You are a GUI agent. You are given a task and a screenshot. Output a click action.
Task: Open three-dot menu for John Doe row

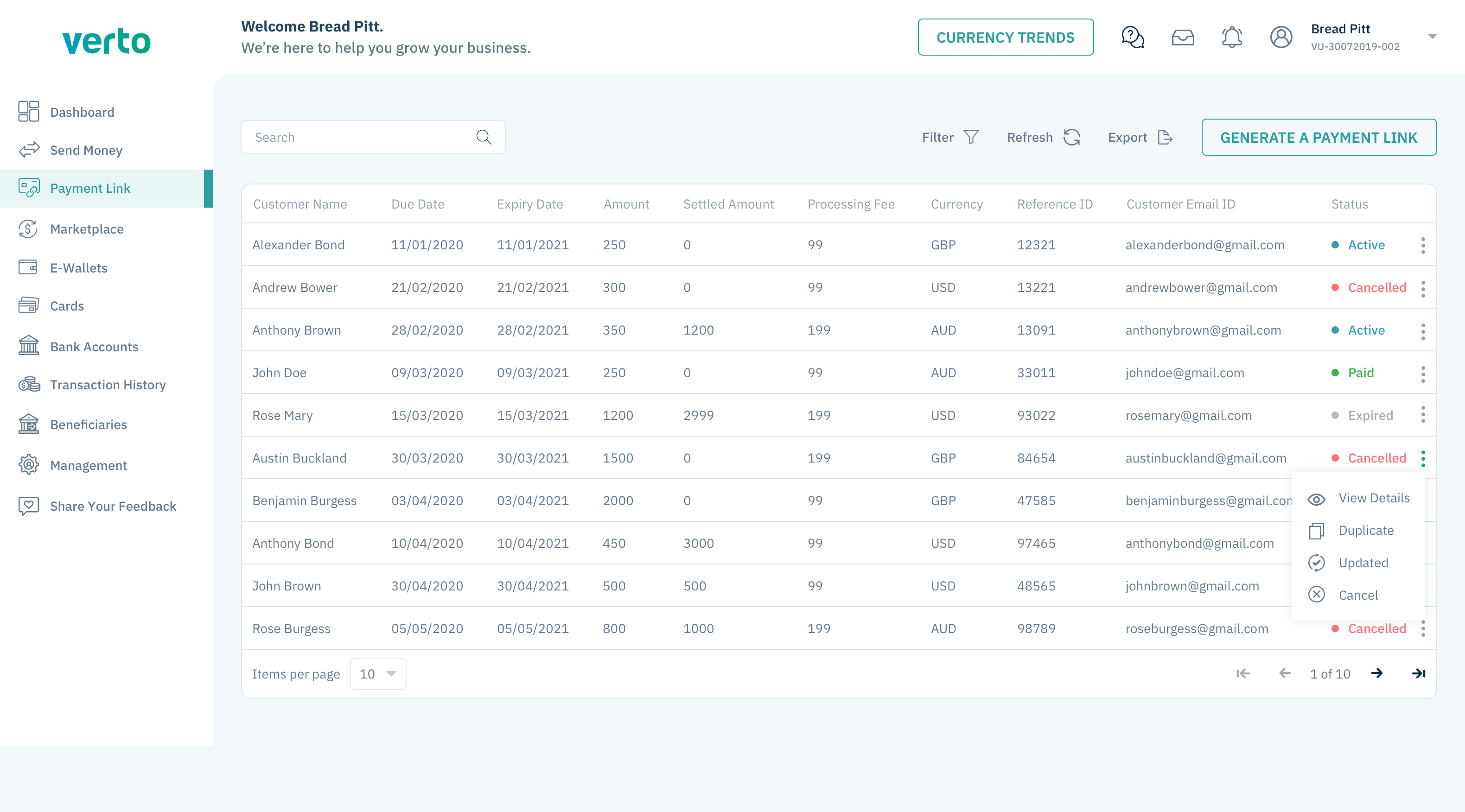(x=1423, y=374)
